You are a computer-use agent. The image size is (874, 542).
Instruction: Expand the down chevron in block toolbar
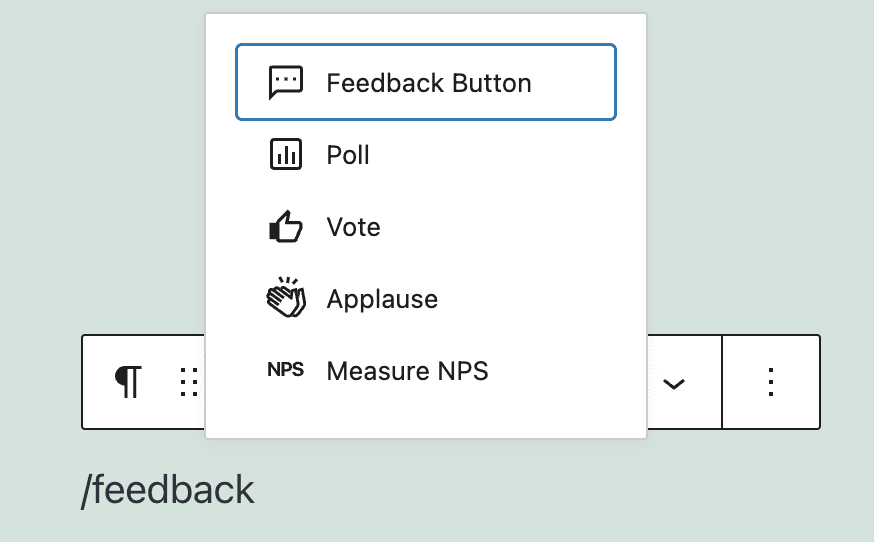pyautogui.click(x=675, y=383)
